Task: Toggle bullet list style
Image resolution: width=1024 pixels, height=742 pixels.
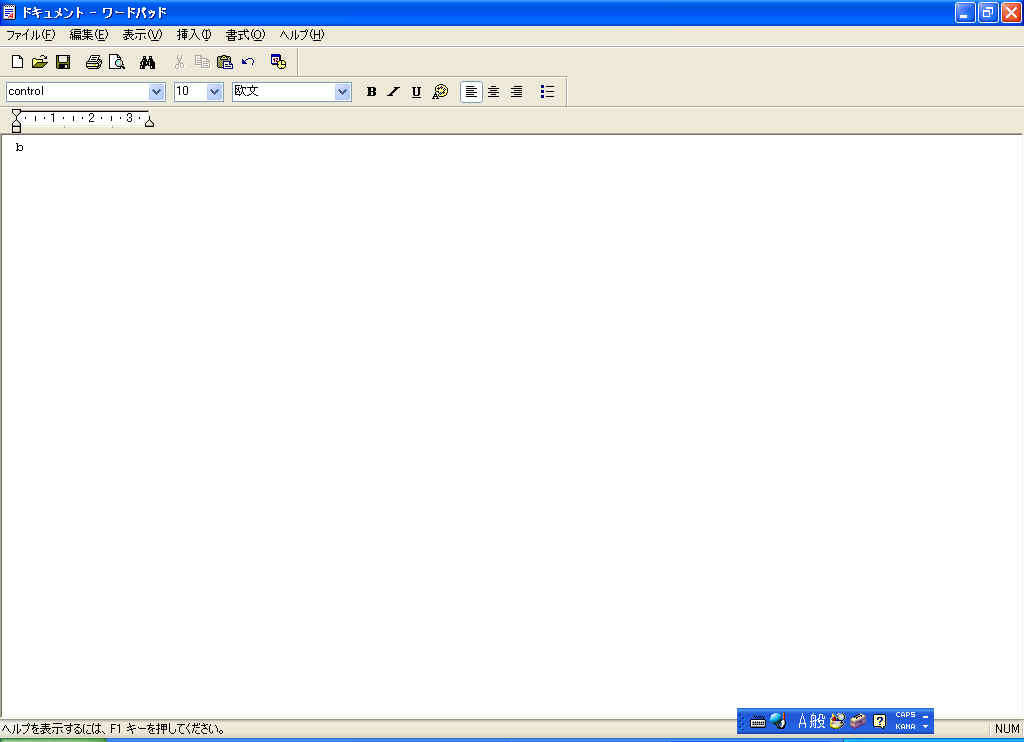Action: pos(547,91)
